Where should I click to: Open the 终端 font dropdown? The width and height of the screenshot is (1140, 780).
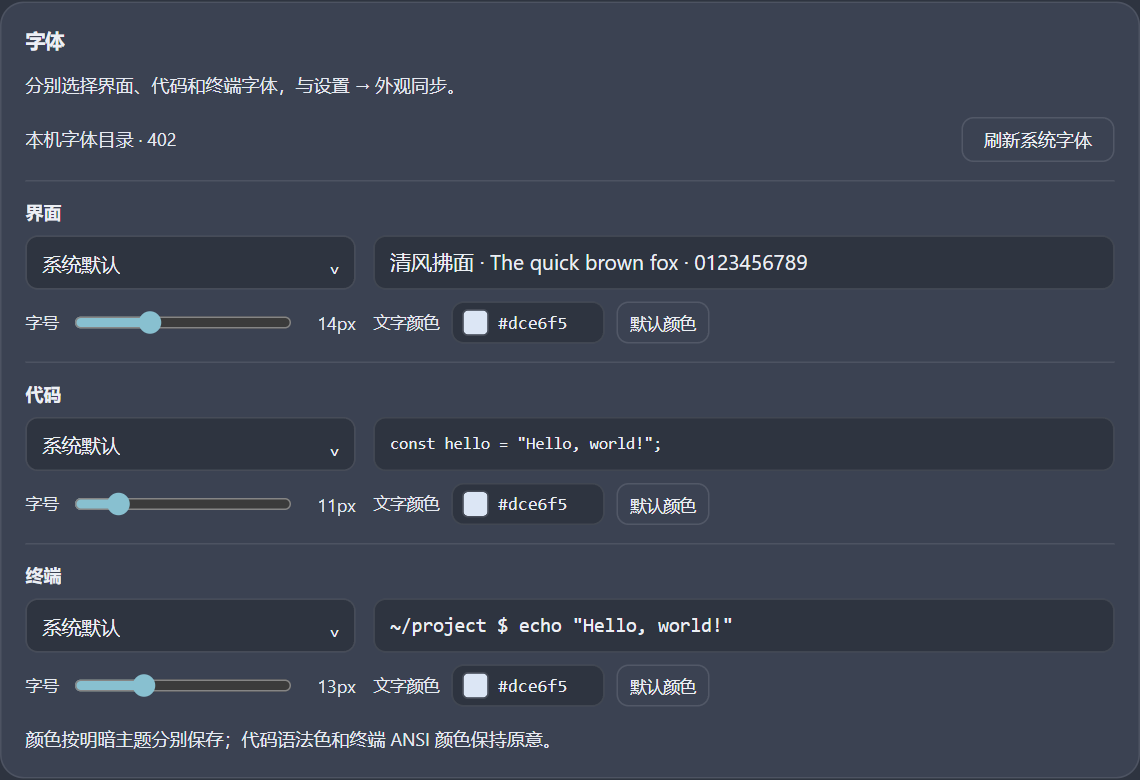[x=190, y=626]
